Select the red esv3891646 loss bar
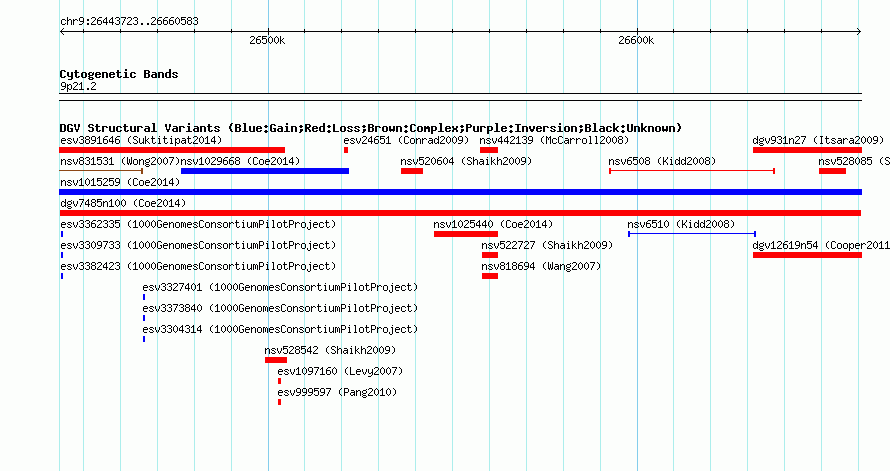Image resolution: width=890 pixels, height=471 pixels. coord(172,150)
